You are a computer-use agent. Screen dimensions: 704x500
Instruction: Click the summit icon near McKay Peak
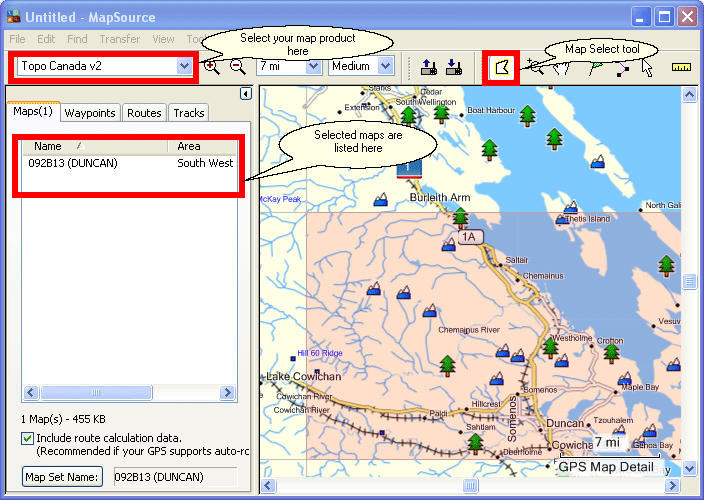tap(381, 199)
